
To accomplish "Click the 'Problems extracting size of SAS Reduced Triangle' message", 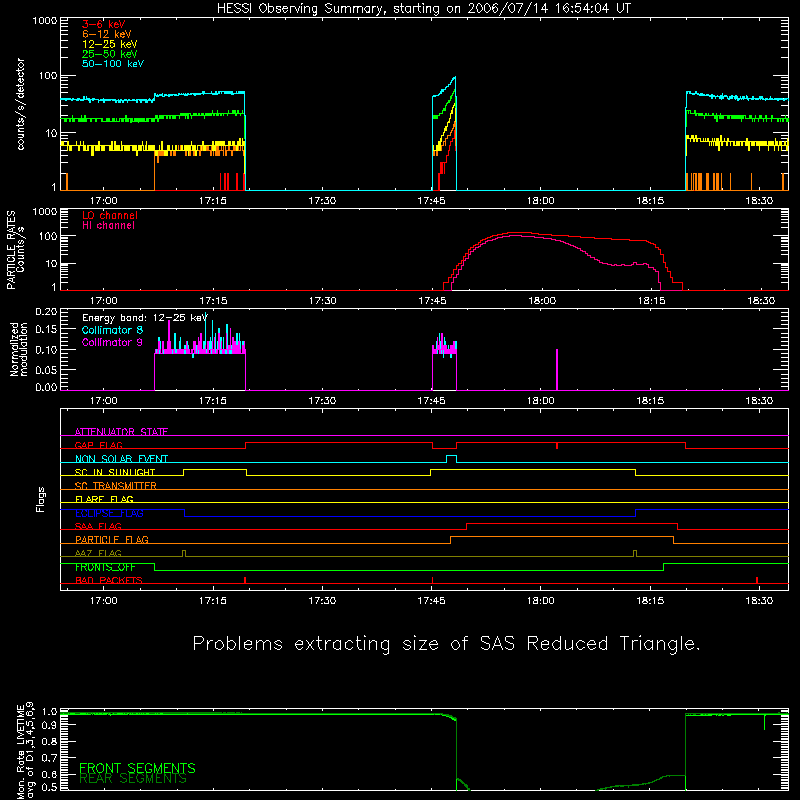I will pyautogui.click(x=446, y=643).
